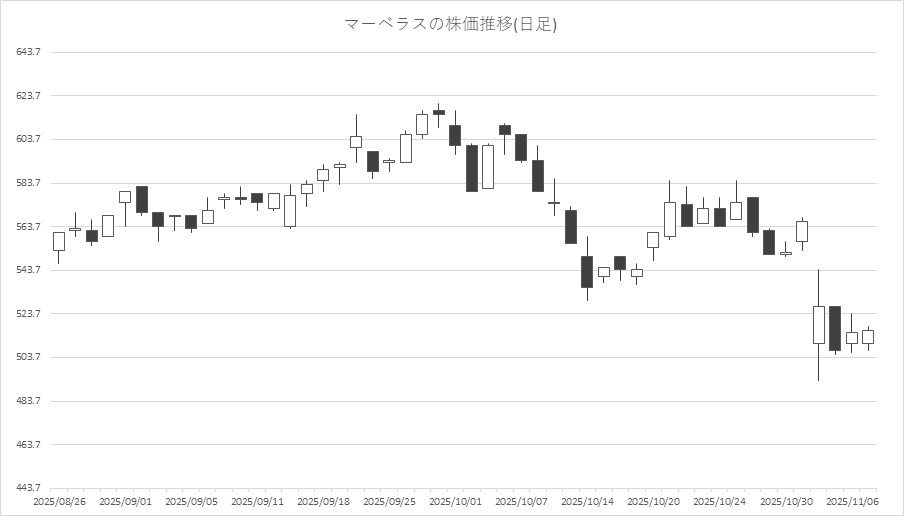Viewport: 904px width, 516px height.
Task: Select the 2025/09/25 date on the axis
Action: pos(389,501)
